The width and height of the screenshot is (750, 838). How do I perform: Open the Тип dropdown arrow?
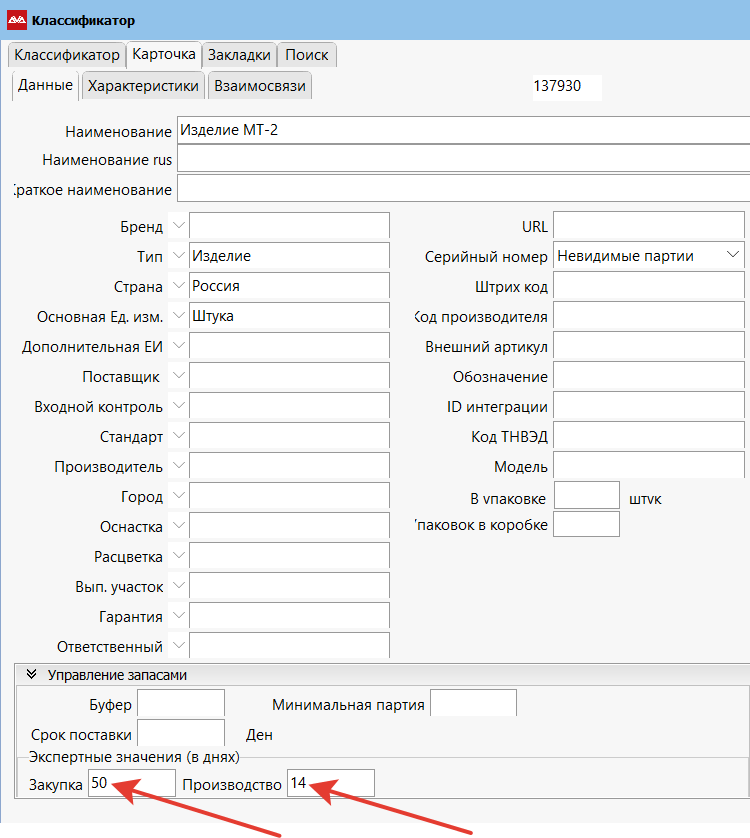[x=178, y=256]
